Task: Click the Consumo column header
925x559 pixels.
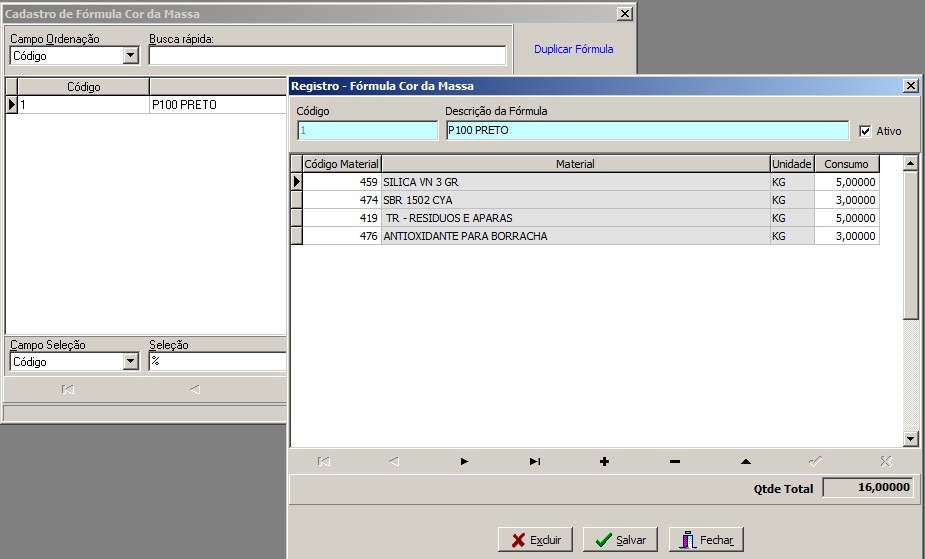Action: click(847, 164)
